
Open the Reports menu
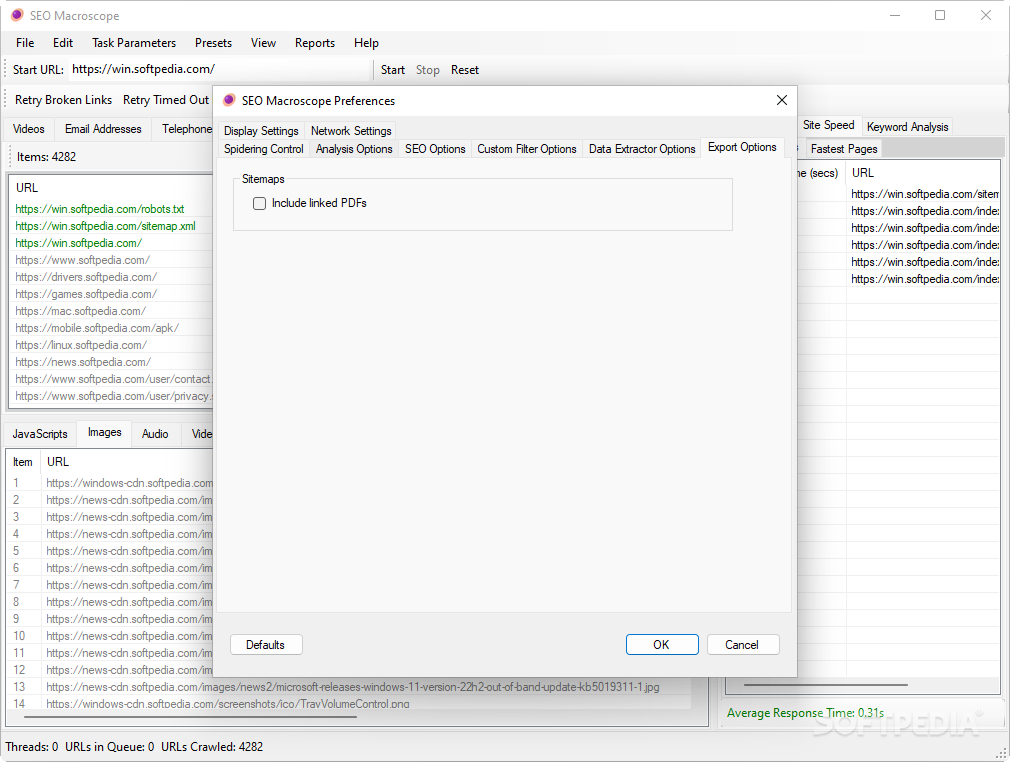tap(315, 43)
